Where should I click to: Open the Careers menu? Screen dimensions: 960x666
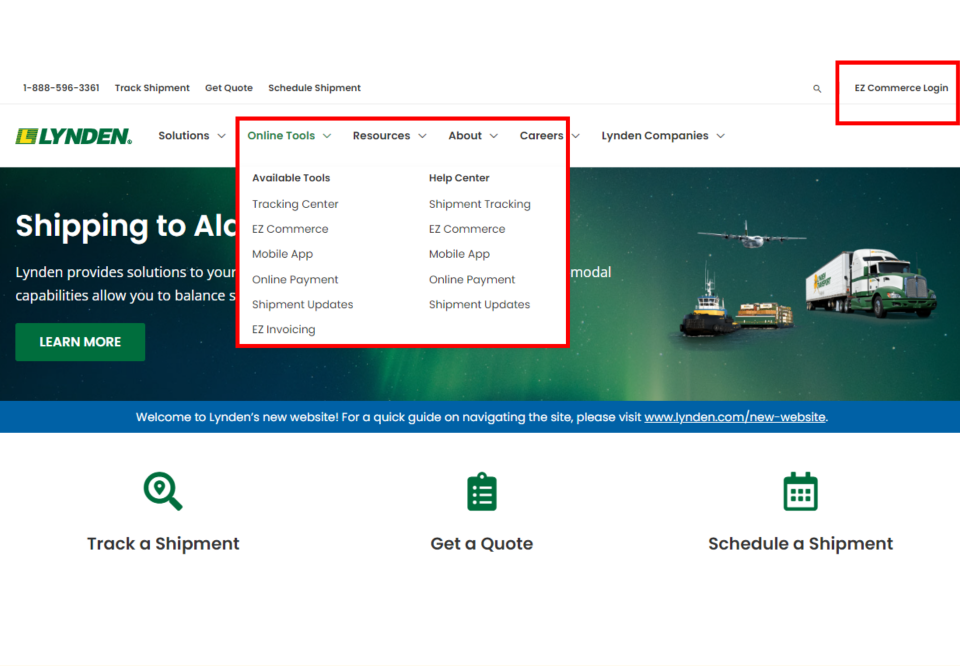pyautogui.click(x=542, y=136)
